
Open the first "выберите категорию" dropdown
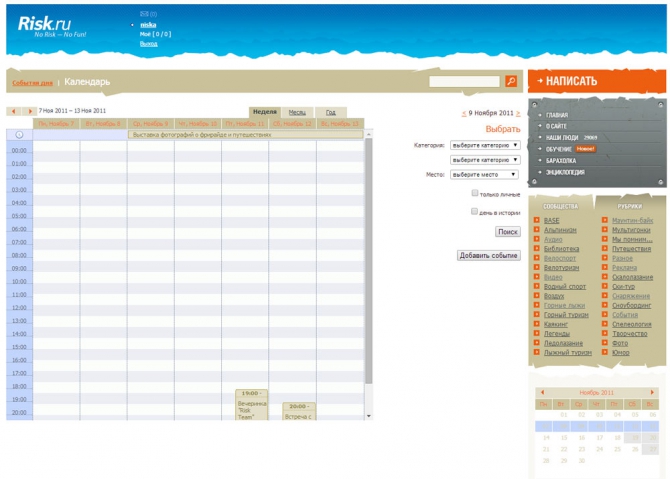click(485, 145)
